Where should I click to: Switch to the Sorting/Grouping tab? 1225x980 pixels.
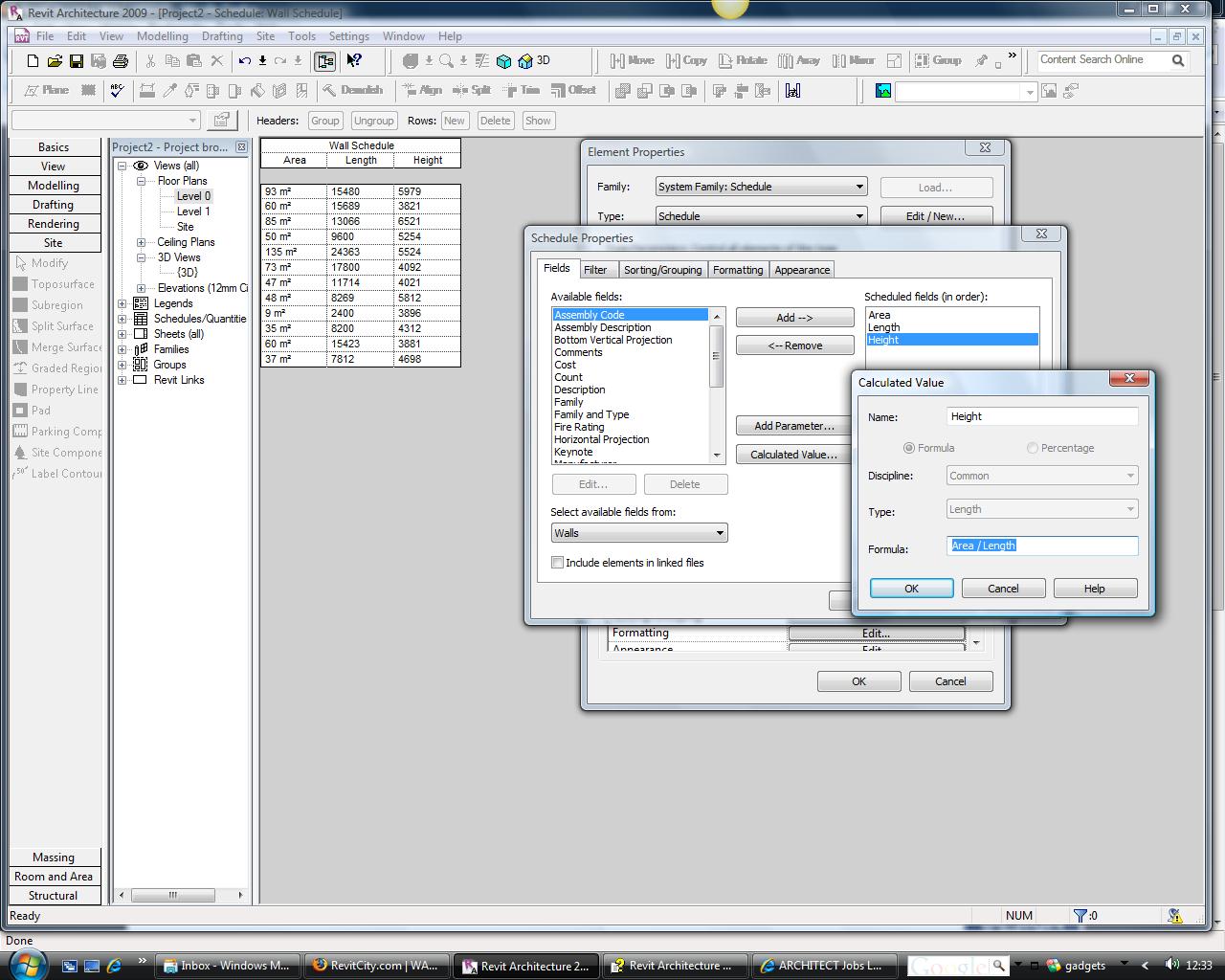[x=662, y=270]
